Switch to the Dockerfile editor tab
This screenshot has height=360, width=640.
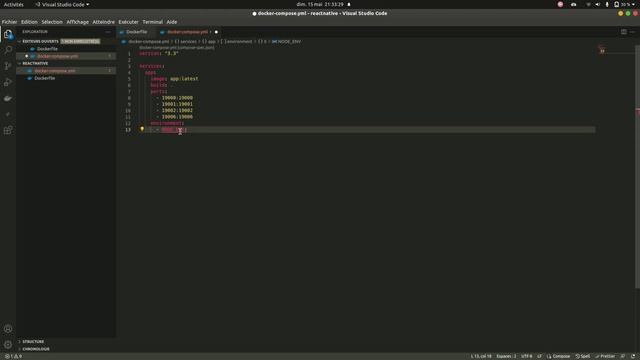coord(137,32)
